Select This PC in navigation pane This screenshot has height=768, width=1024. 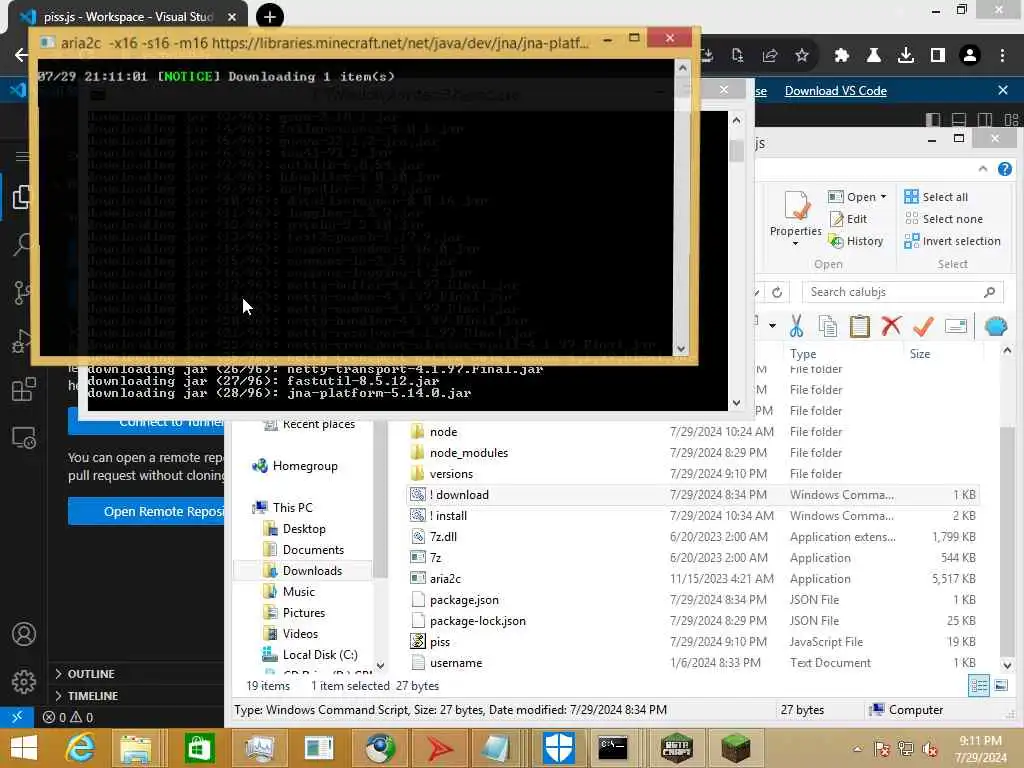pyautogui.click(x=293, y=508)
